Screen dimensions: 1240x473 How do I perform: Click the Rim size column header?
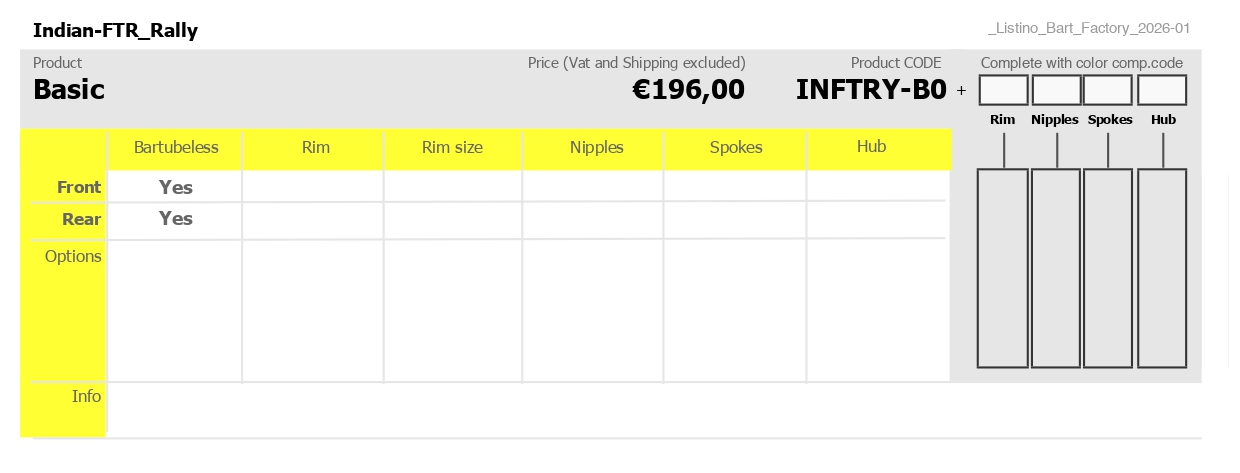coord(452,148)
